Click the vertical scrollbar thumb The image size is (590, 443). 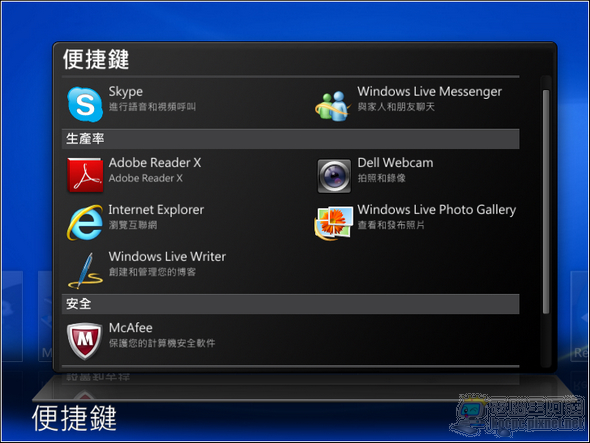(546, 201)
